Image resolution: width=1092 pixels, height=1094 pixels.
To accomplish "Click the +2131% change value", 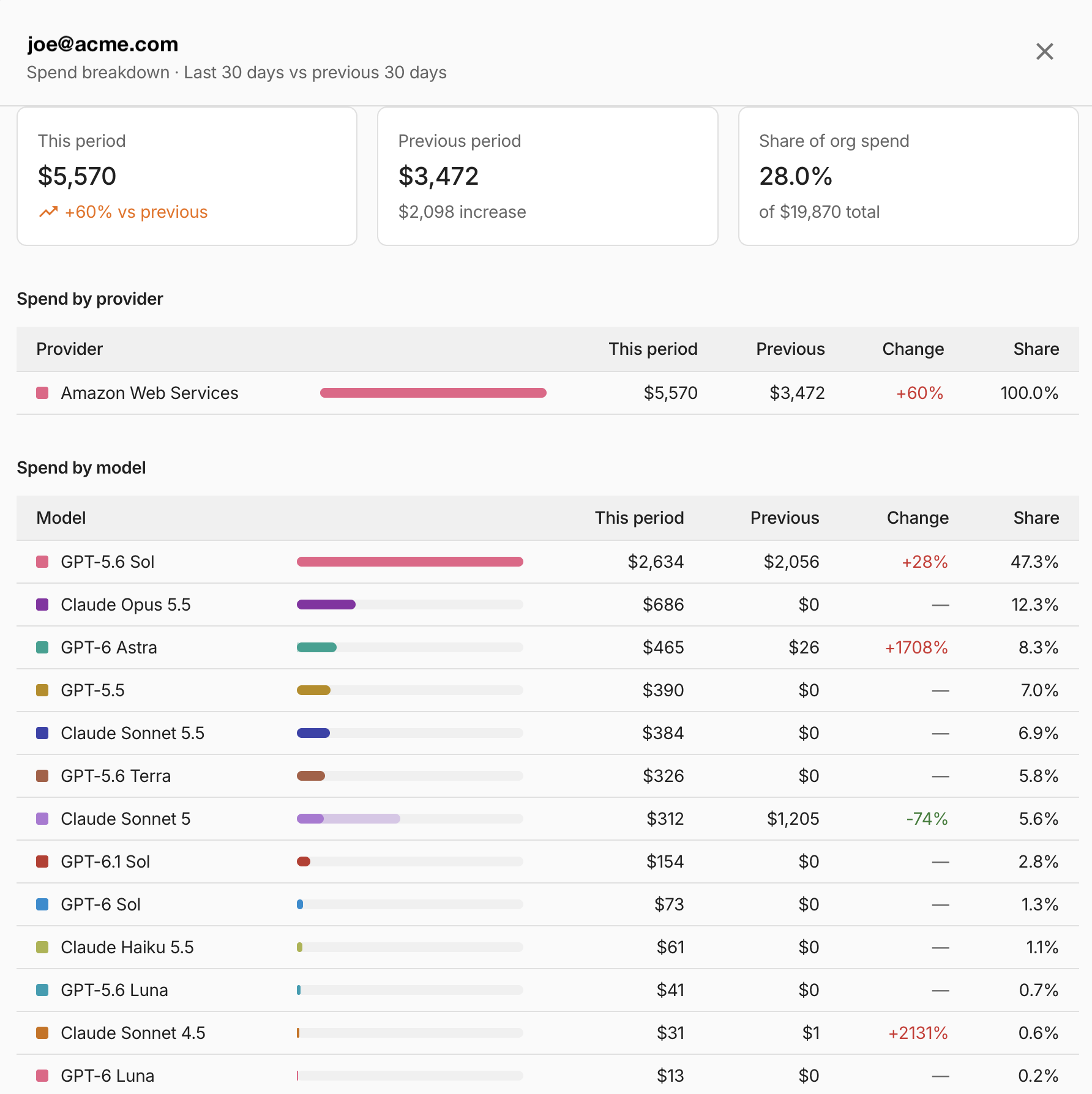I will point(918,1033).
